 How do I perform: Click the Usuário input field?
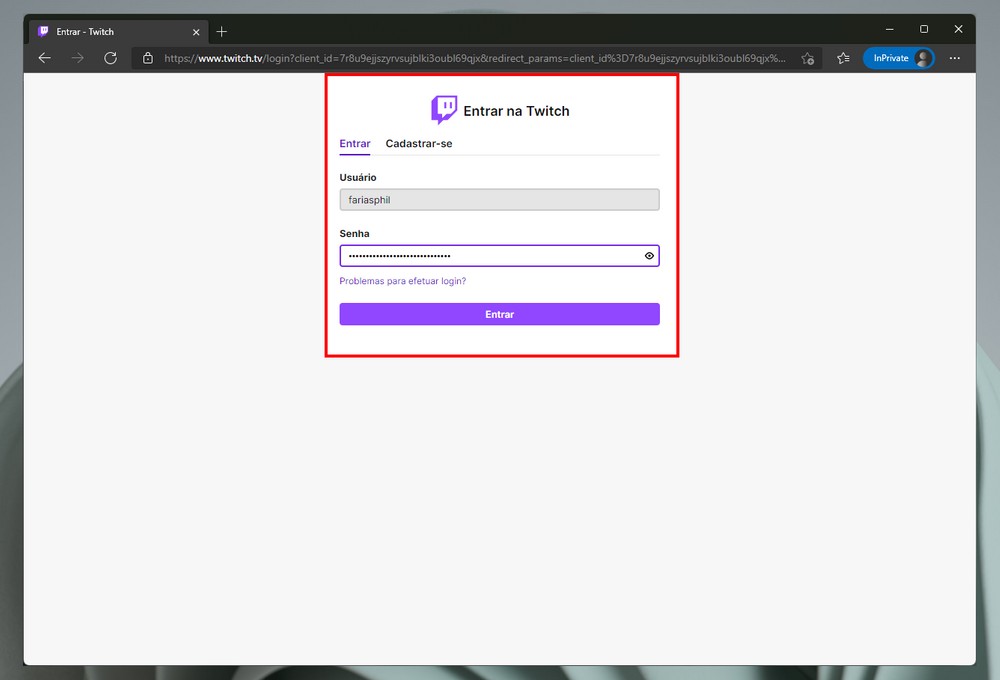point(499,200)
